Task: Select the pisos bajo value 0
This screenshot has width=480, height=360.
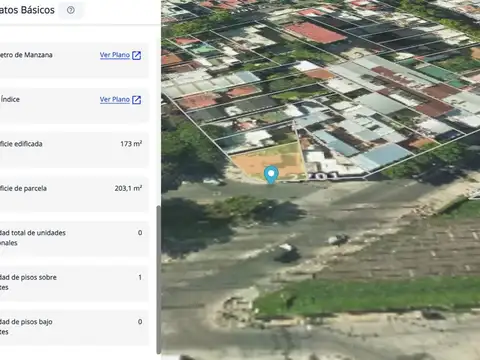Action: click(140, 322)
